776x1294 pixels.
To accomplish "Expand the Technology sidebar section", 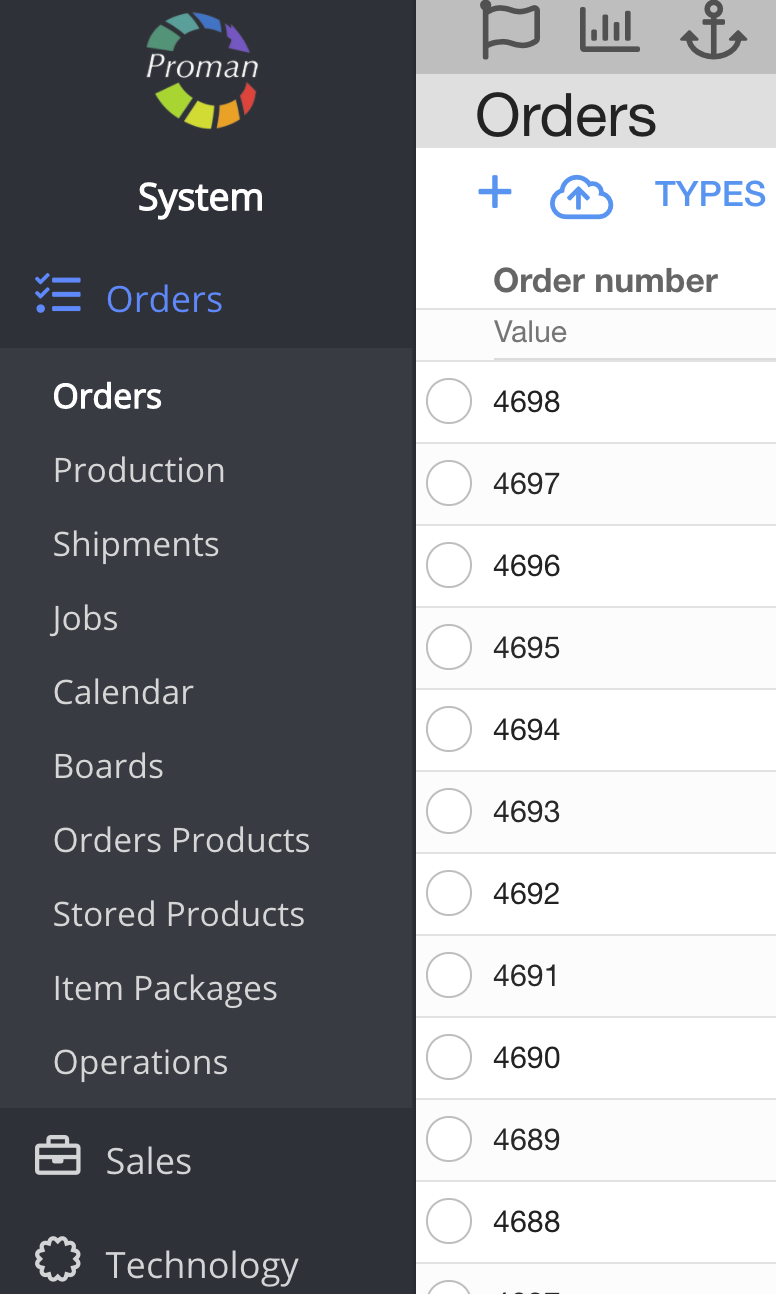I will pos(202,1265).
